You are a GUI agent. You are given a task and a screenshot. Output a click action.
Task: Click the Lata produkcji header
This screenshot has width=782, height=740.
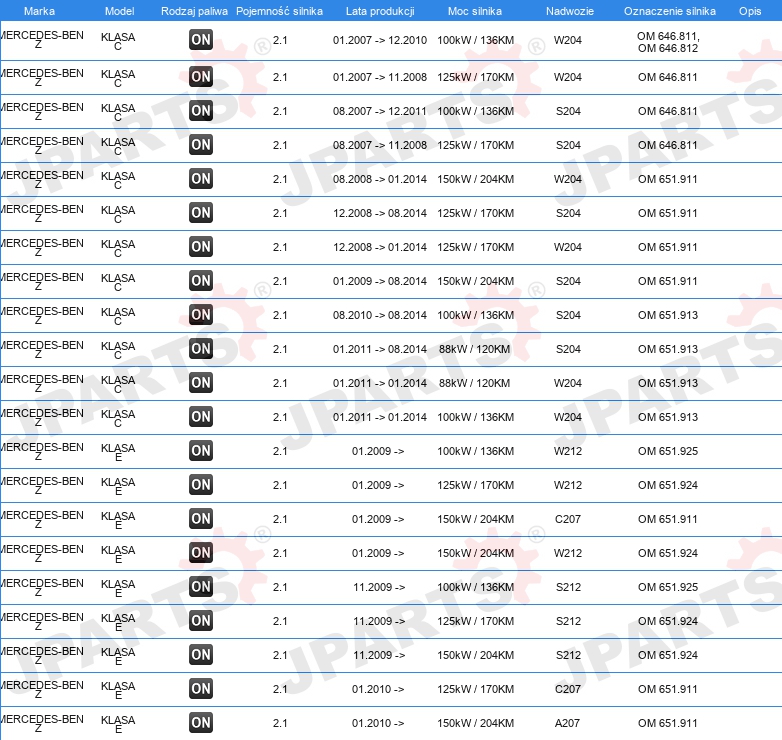coord(380,11)
